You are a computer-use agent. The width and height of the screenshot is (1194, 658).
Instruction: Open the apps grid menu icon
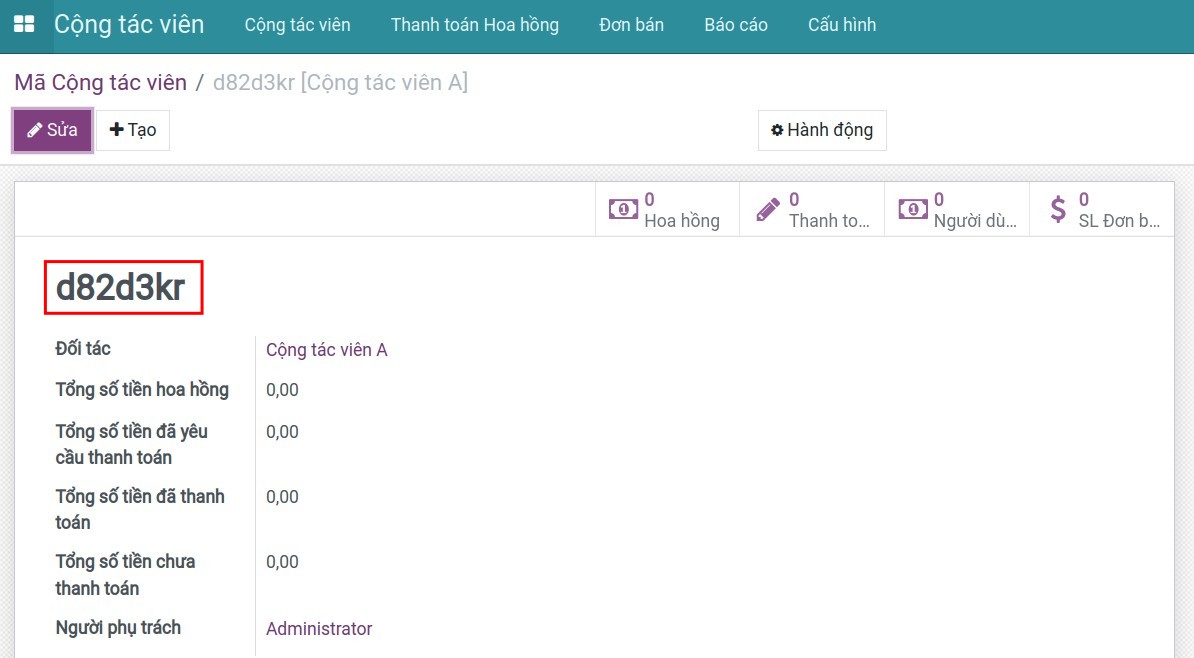pos(23,25)
